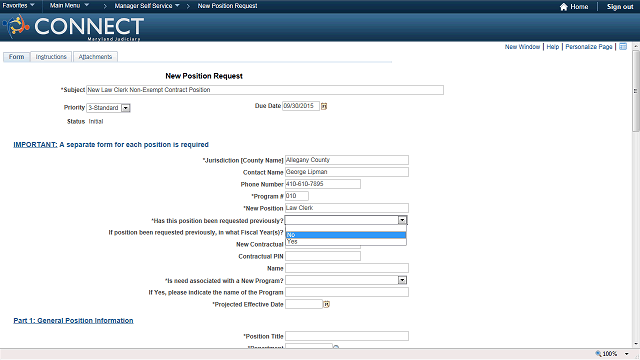Click the IMPORTANT heading link

[x=35, y=144]
